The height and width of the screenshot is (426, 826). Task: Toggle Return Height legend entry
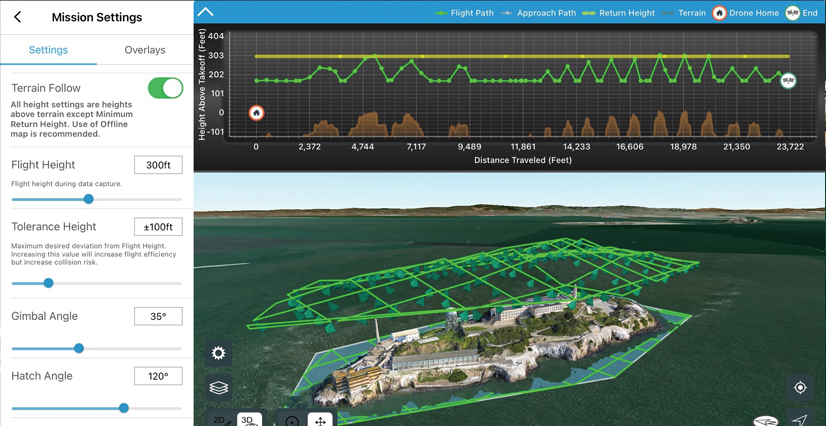(618, 13)
